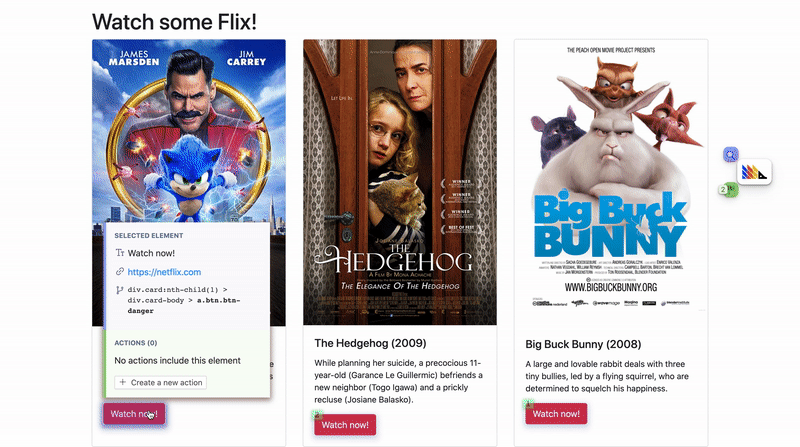Open the PostHog toolbar logo button
The image size is (800, 447).
pyautogui.click(x=754, y=172)
